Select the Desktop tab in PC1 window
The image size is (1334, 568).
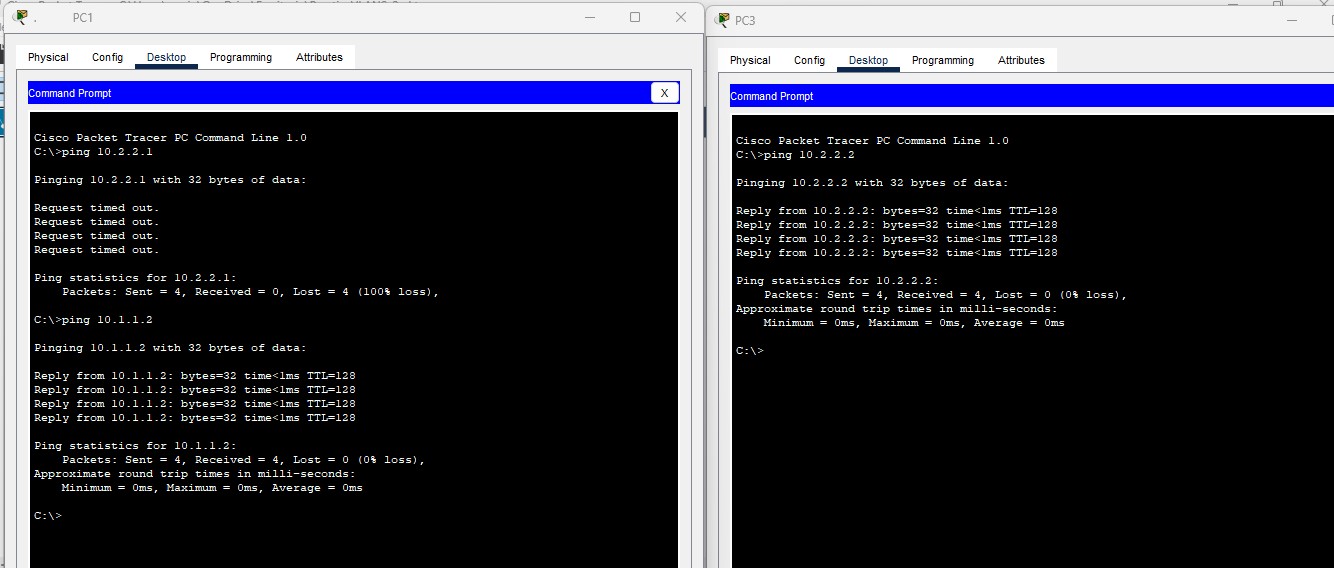click(166, 57)
